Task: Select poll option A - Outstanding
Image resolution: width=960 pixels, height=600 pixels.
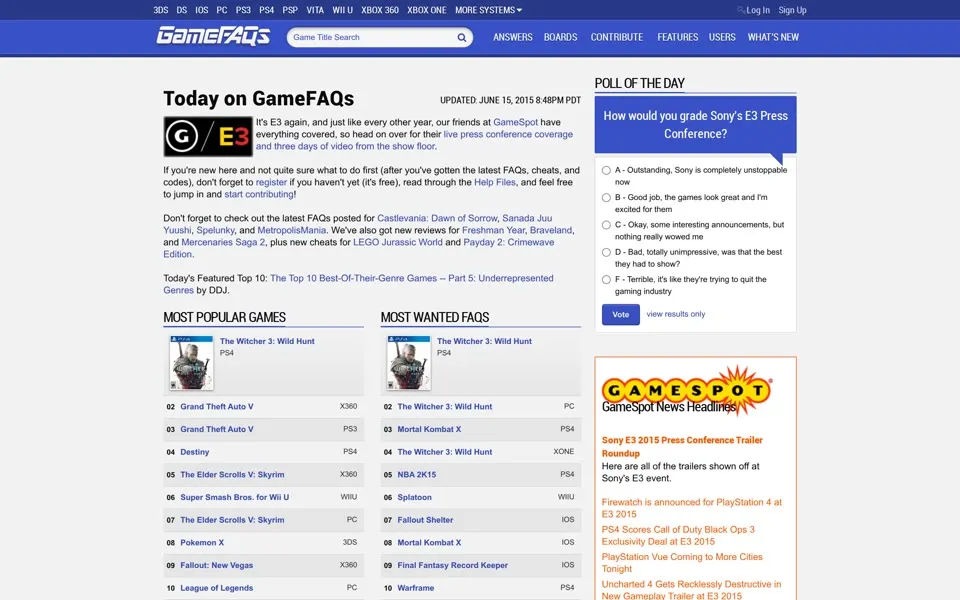Action: (606, 170)
